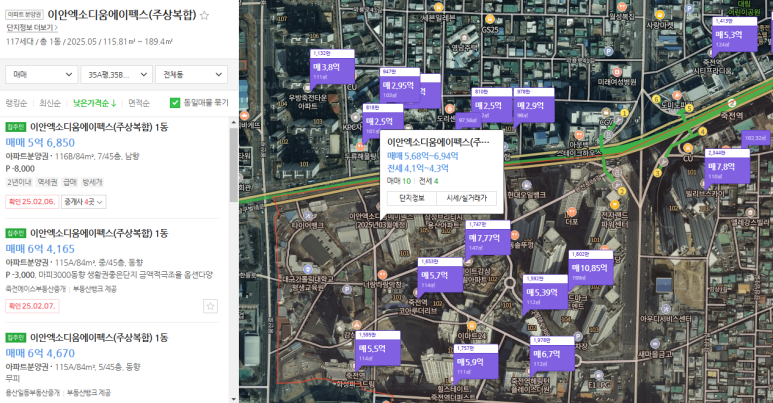
Task: Click subway exit 3 marker
Action: tap(657, 173)
